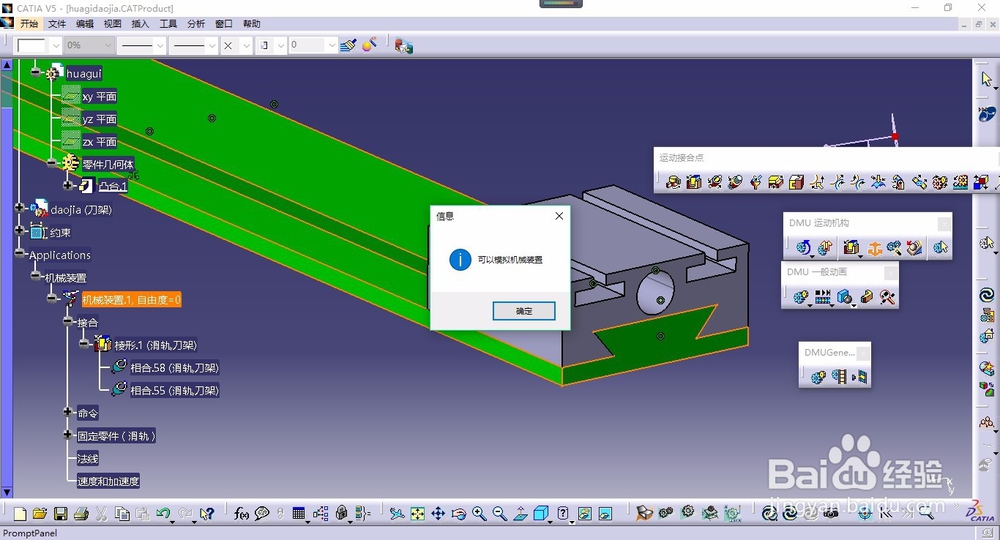Click the Fit All In icon

coord(417,513)
